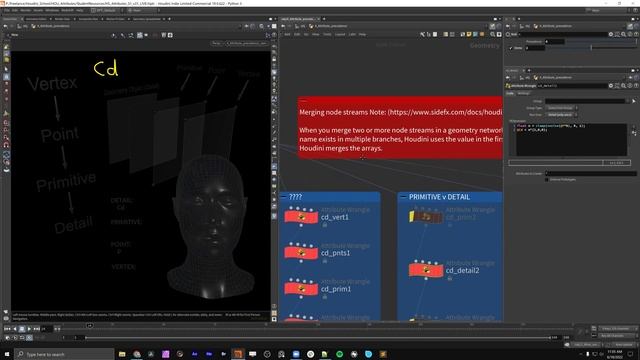Switch to Geometry Spreadsheet pane tab
Viewport: 640px width, 360px height.
click(147, 19)
